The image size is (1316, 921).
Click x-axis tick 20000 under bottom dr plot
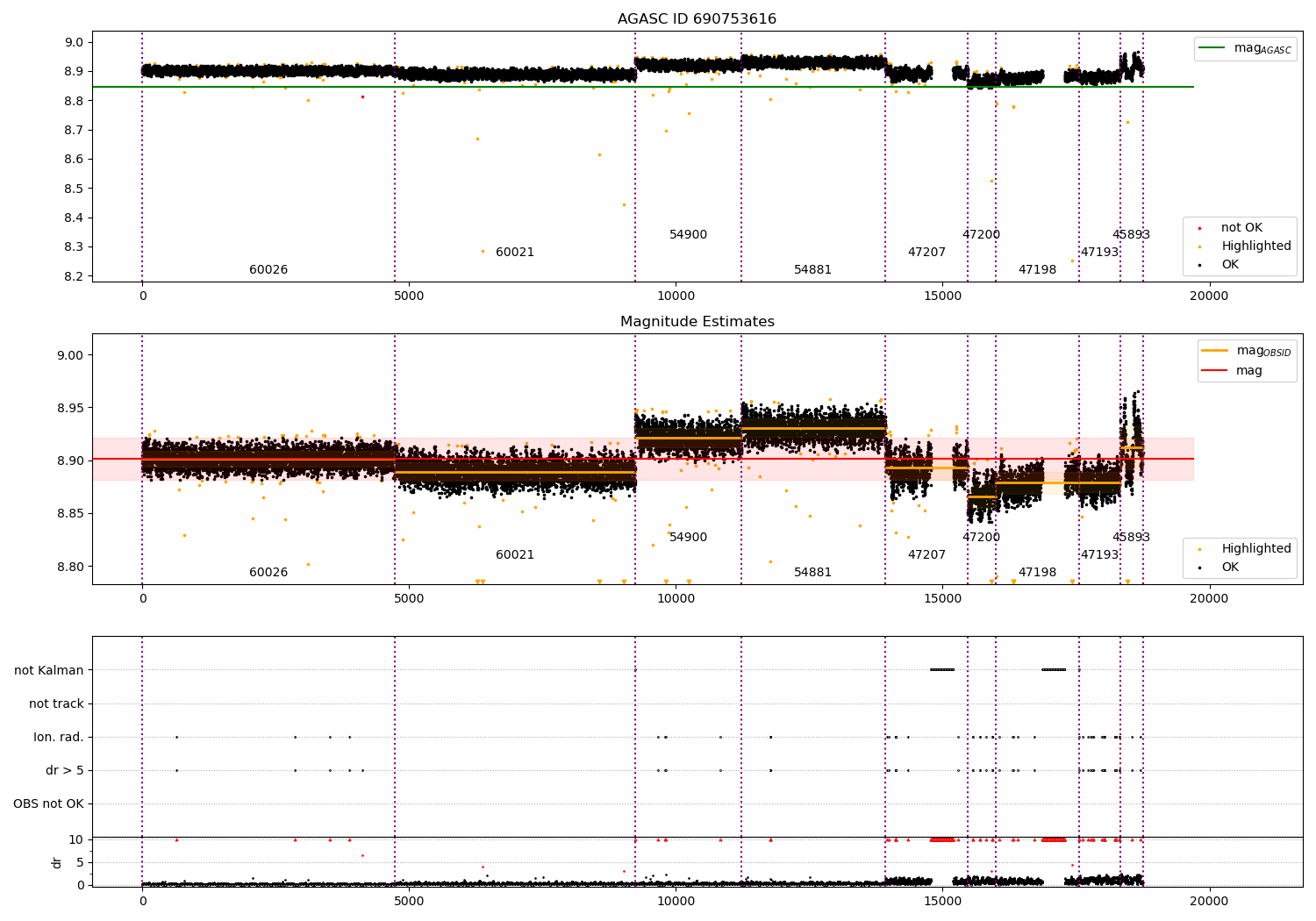click(1209, 902)
